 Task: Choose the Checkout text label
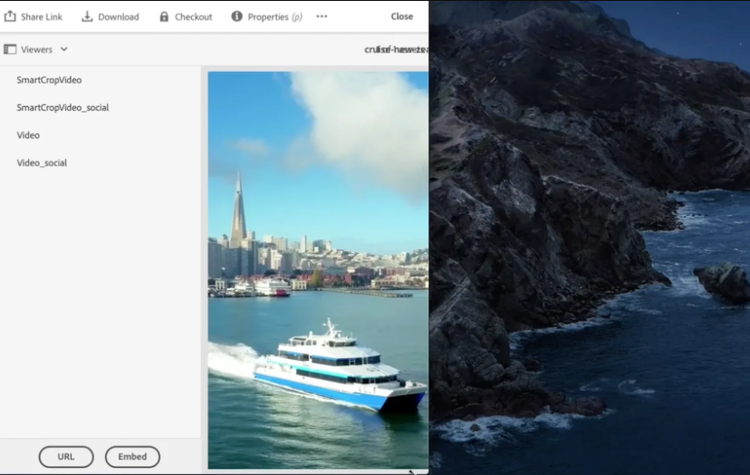point(193,17)
